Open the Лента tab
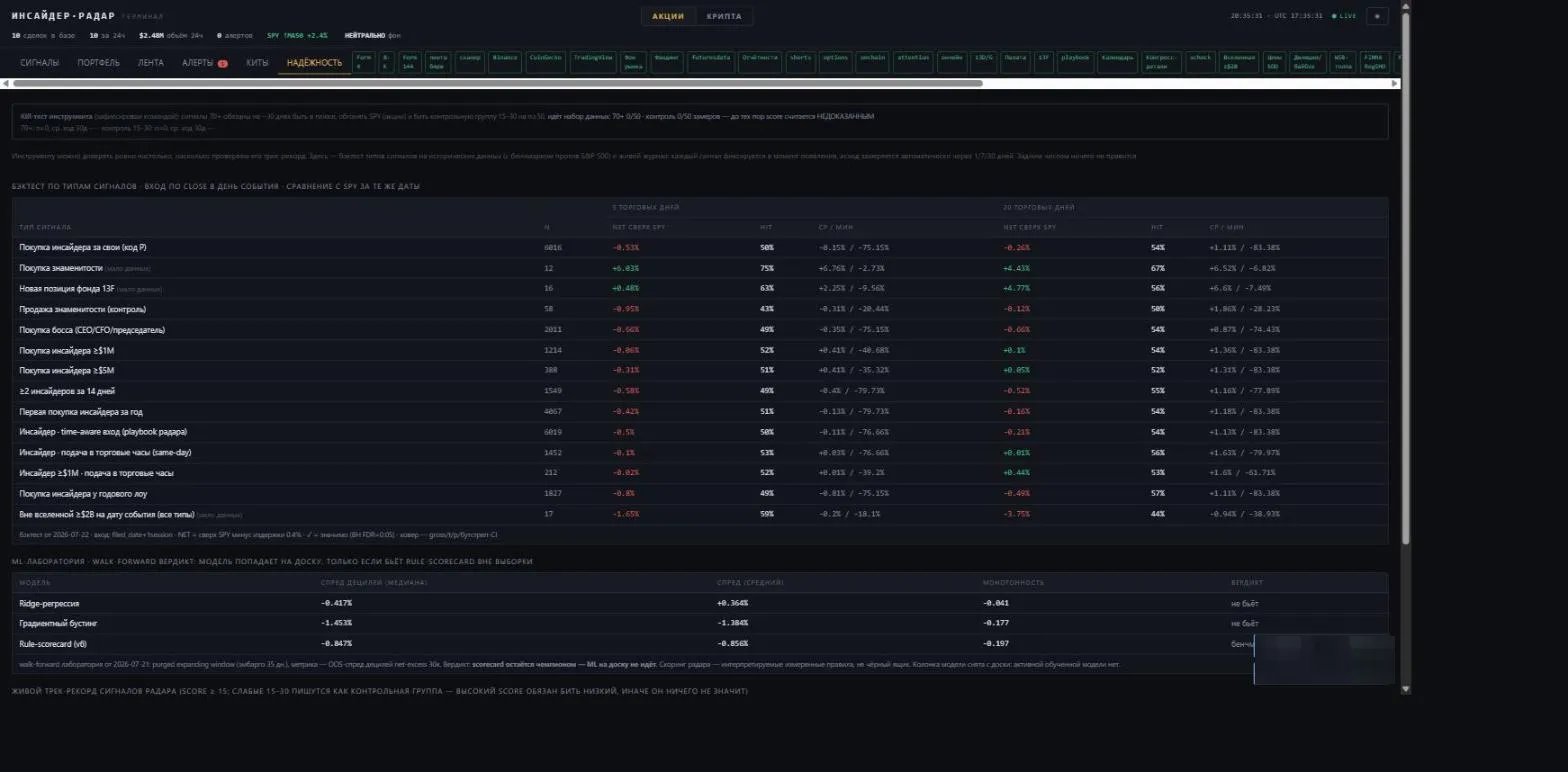 (151, 63)
